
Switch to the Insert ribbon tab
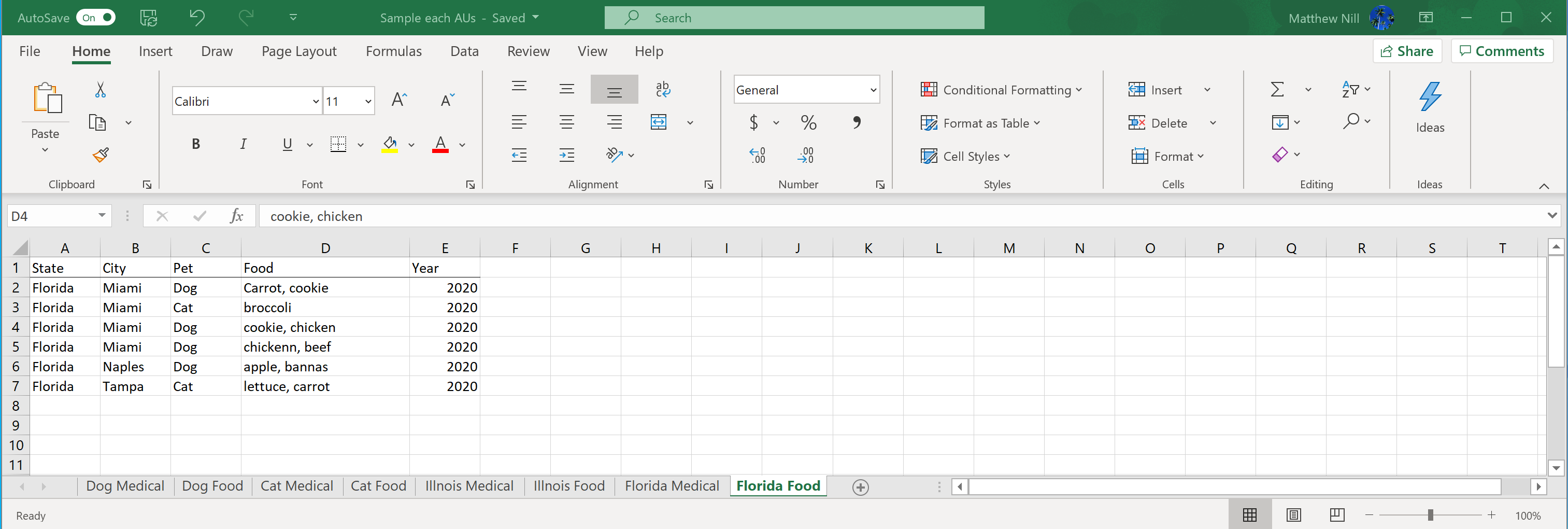(x=155, y=51)
